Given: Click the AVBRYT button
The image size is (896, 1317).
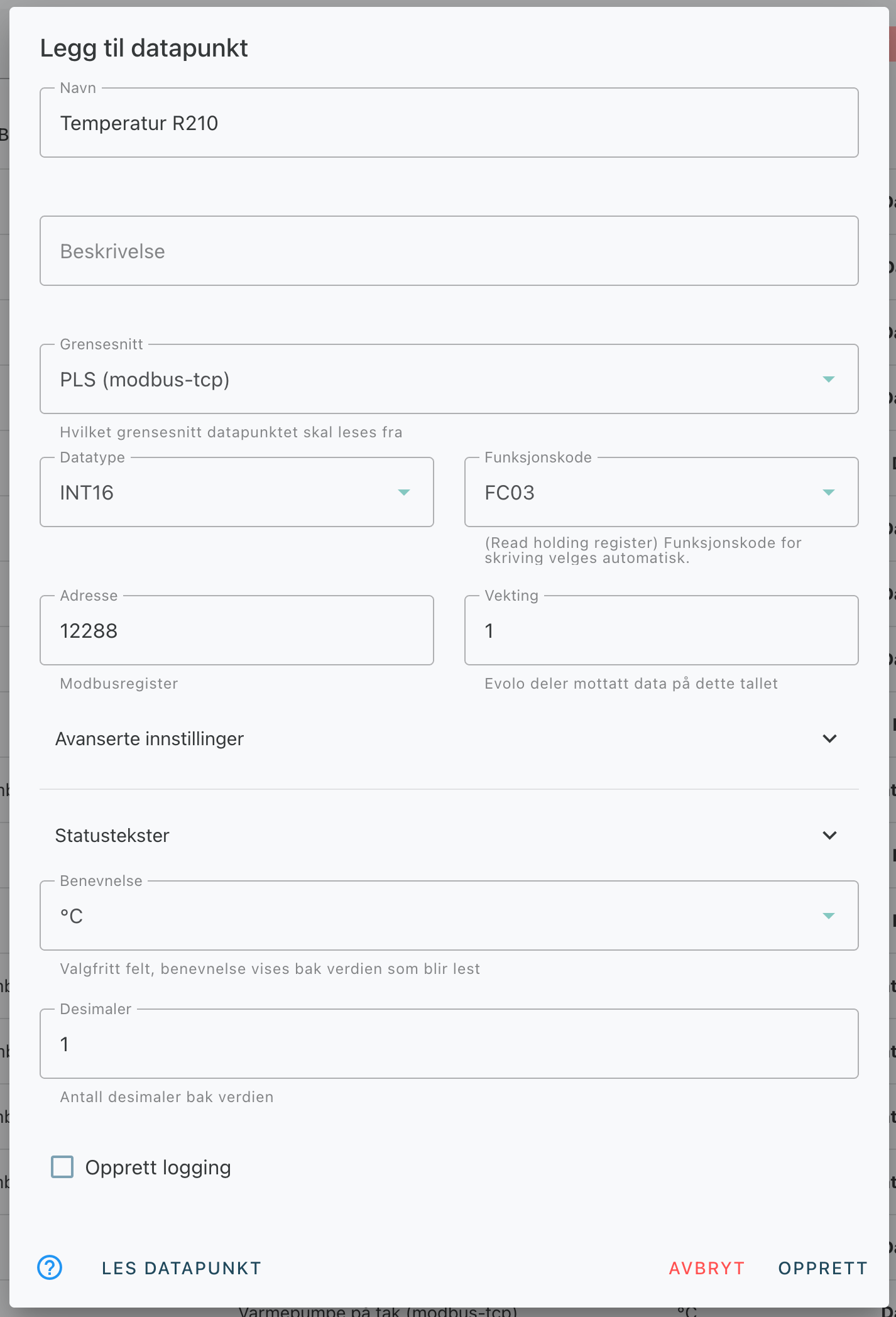Looking at the screenshot, I should pos(707,1268).
